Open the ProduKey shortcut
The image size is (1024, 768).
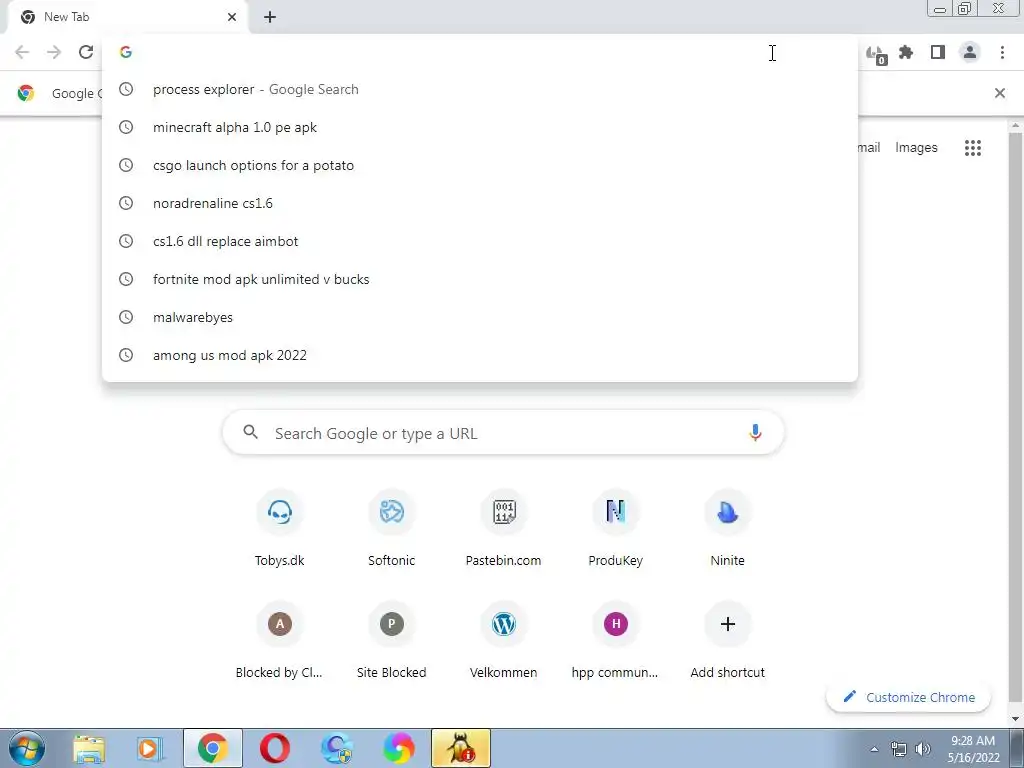615,529
